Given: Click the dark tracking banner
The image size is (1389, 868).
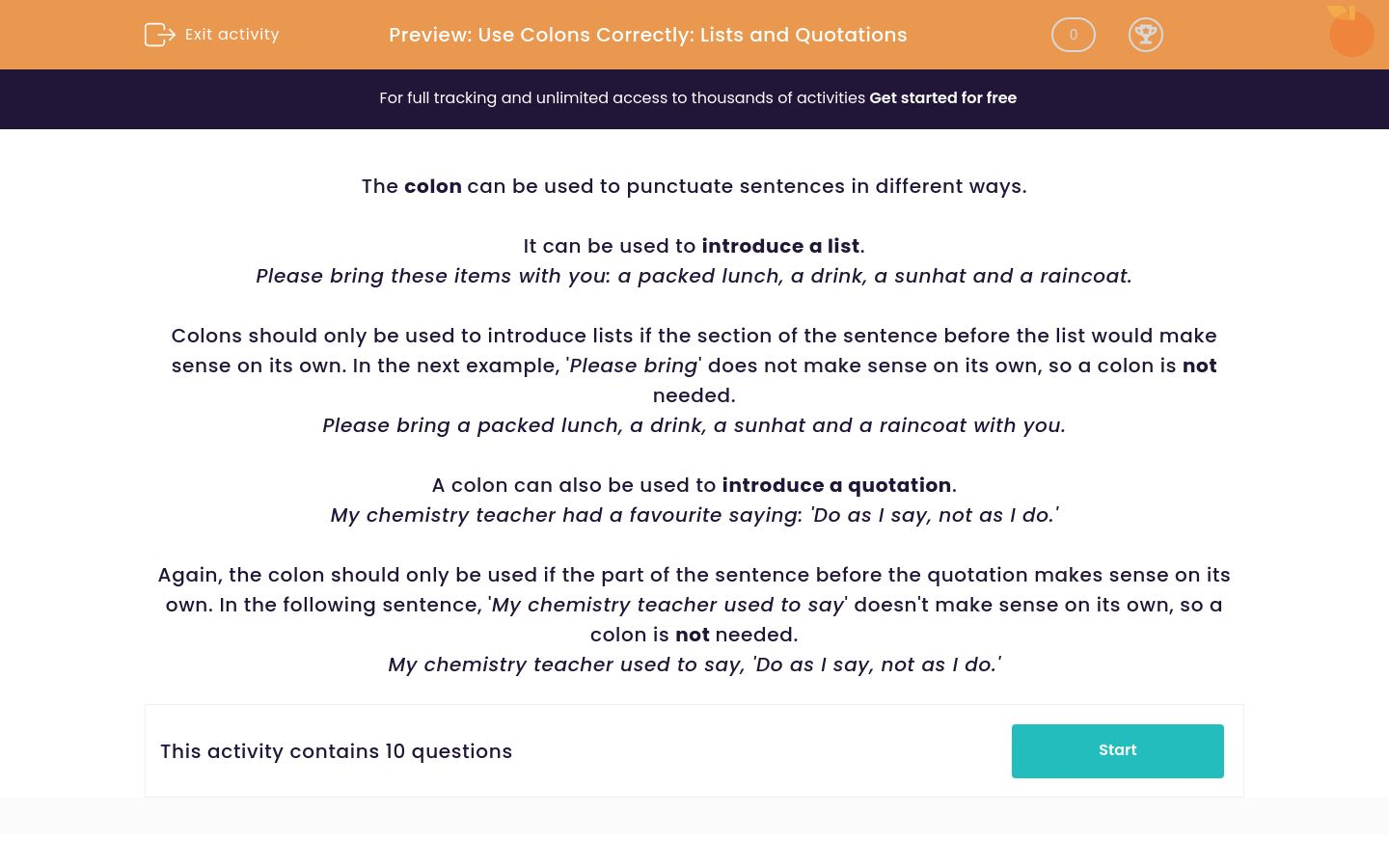Looking at the screenshot, I should tap(694, 98).
